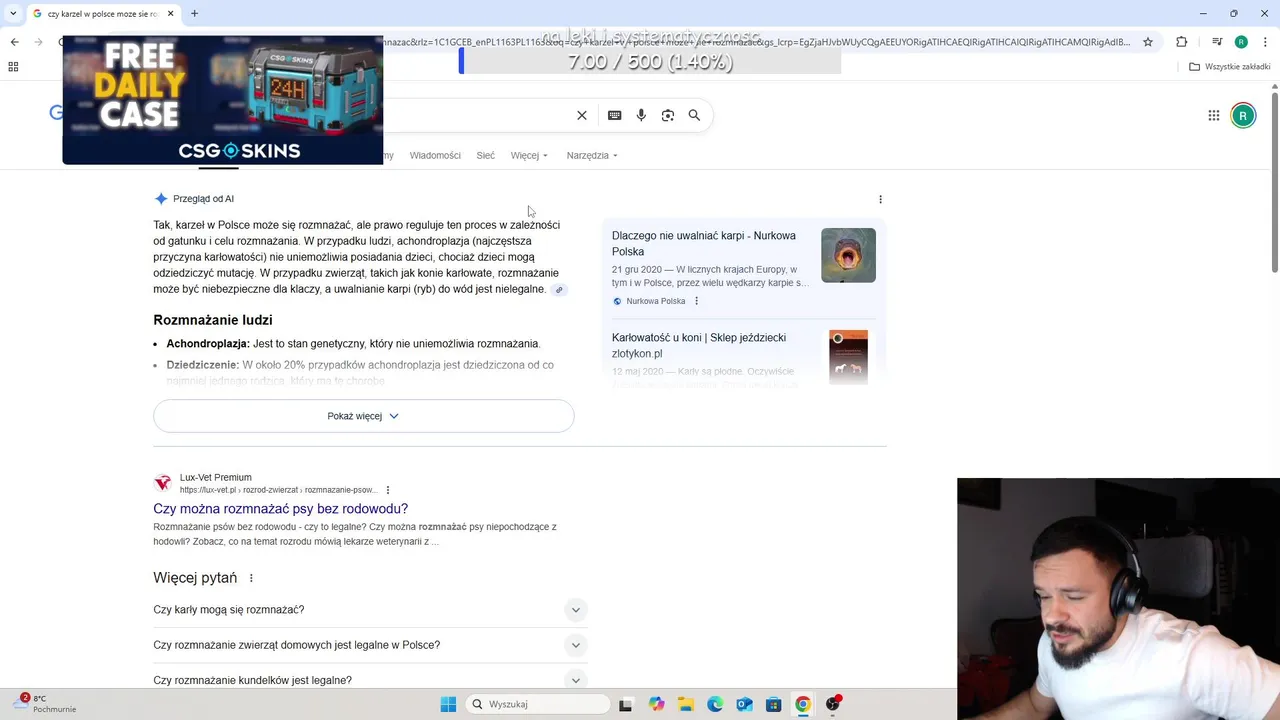Open the Chrome profile R avatar in toolbar

(1241, 41)
